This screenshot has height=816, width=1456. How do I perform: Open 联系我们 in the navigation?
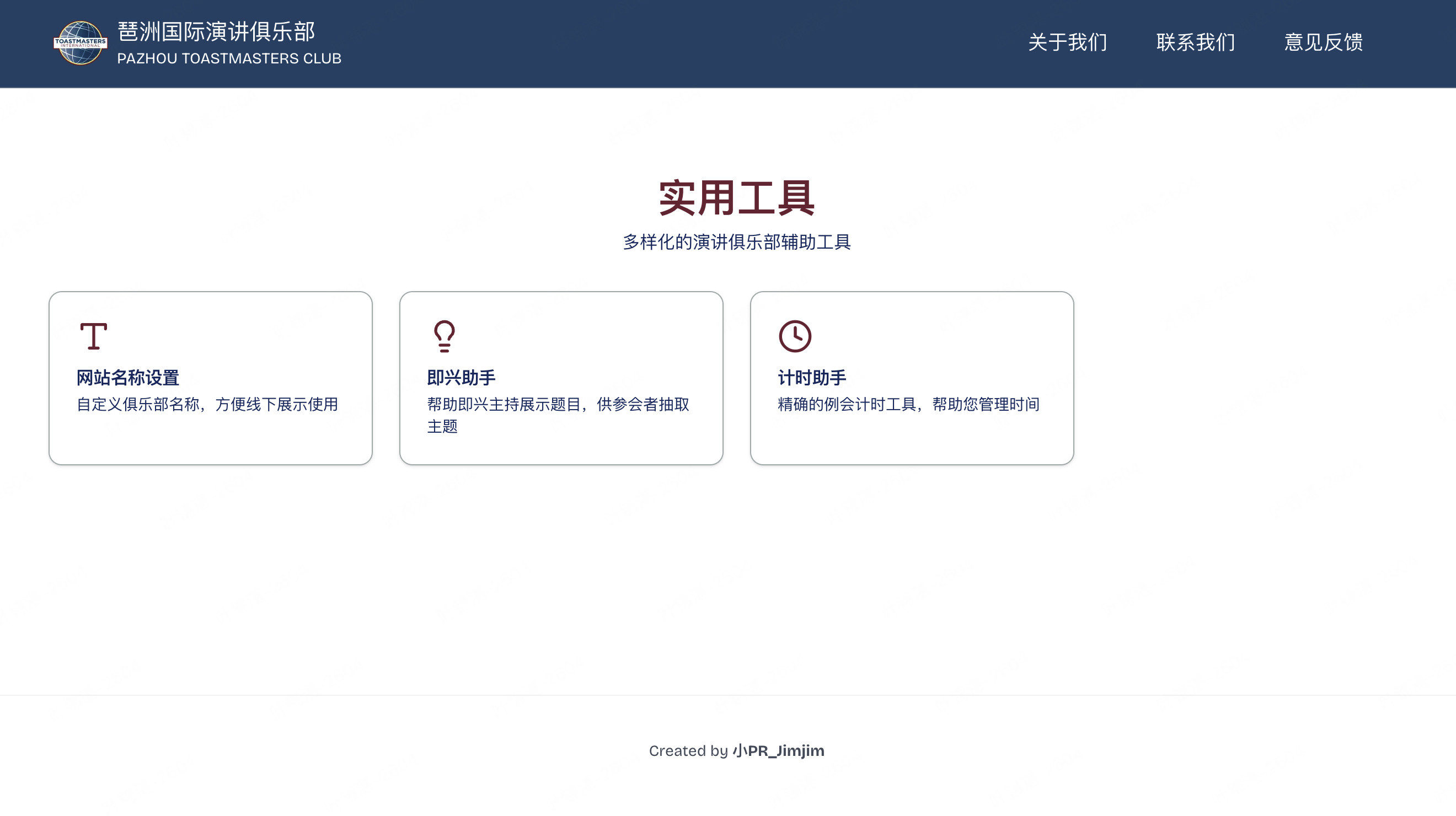[x=1196, y=42]
